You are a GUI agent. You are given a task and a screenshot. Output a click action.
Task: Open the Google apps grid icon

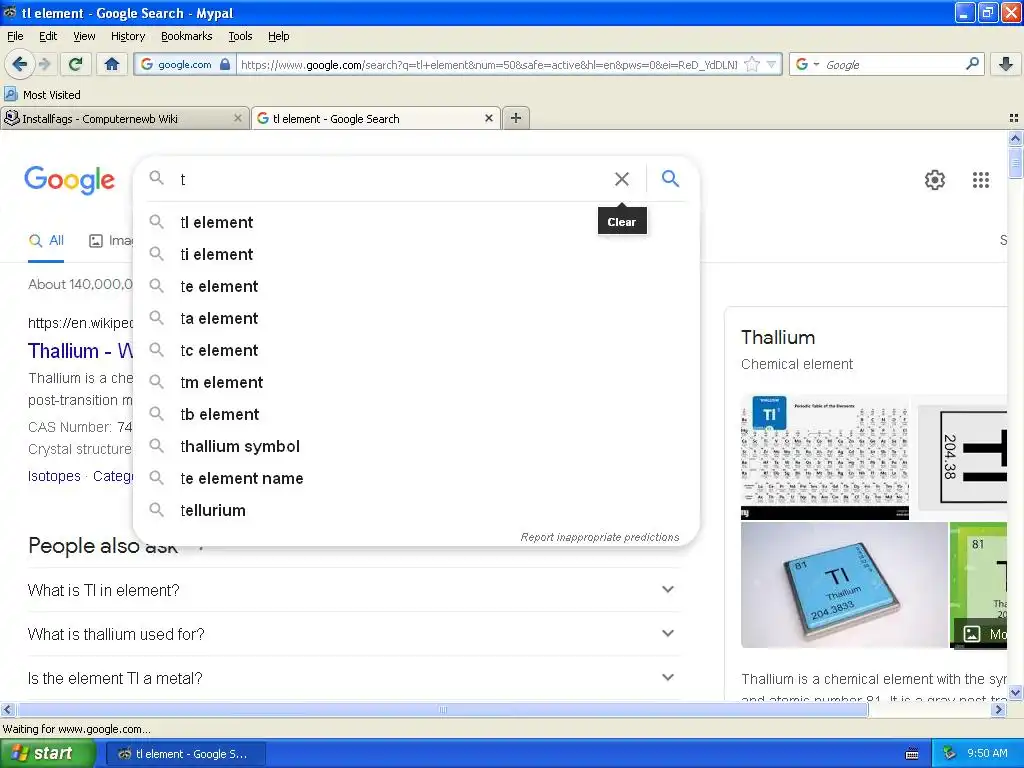(x=980, y=180)
